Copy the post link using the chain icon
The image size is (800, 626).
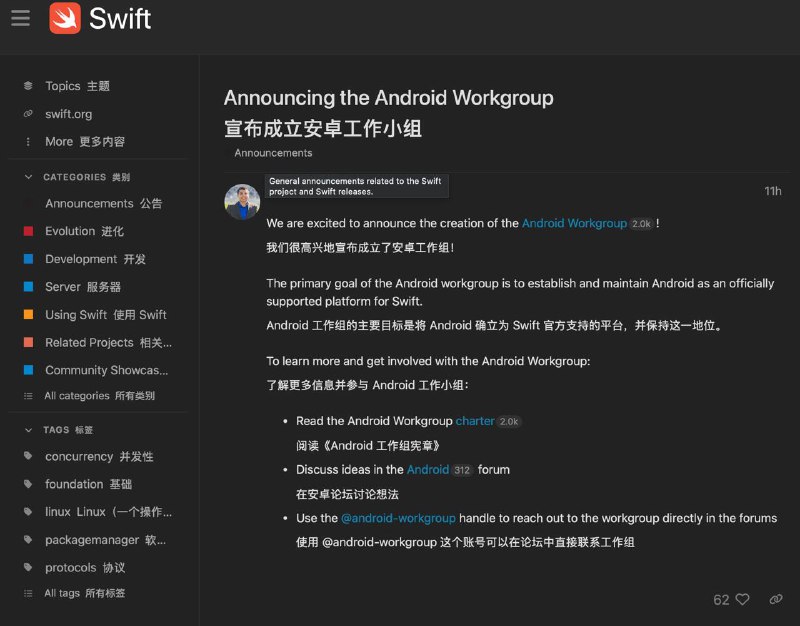coord(776,599)
